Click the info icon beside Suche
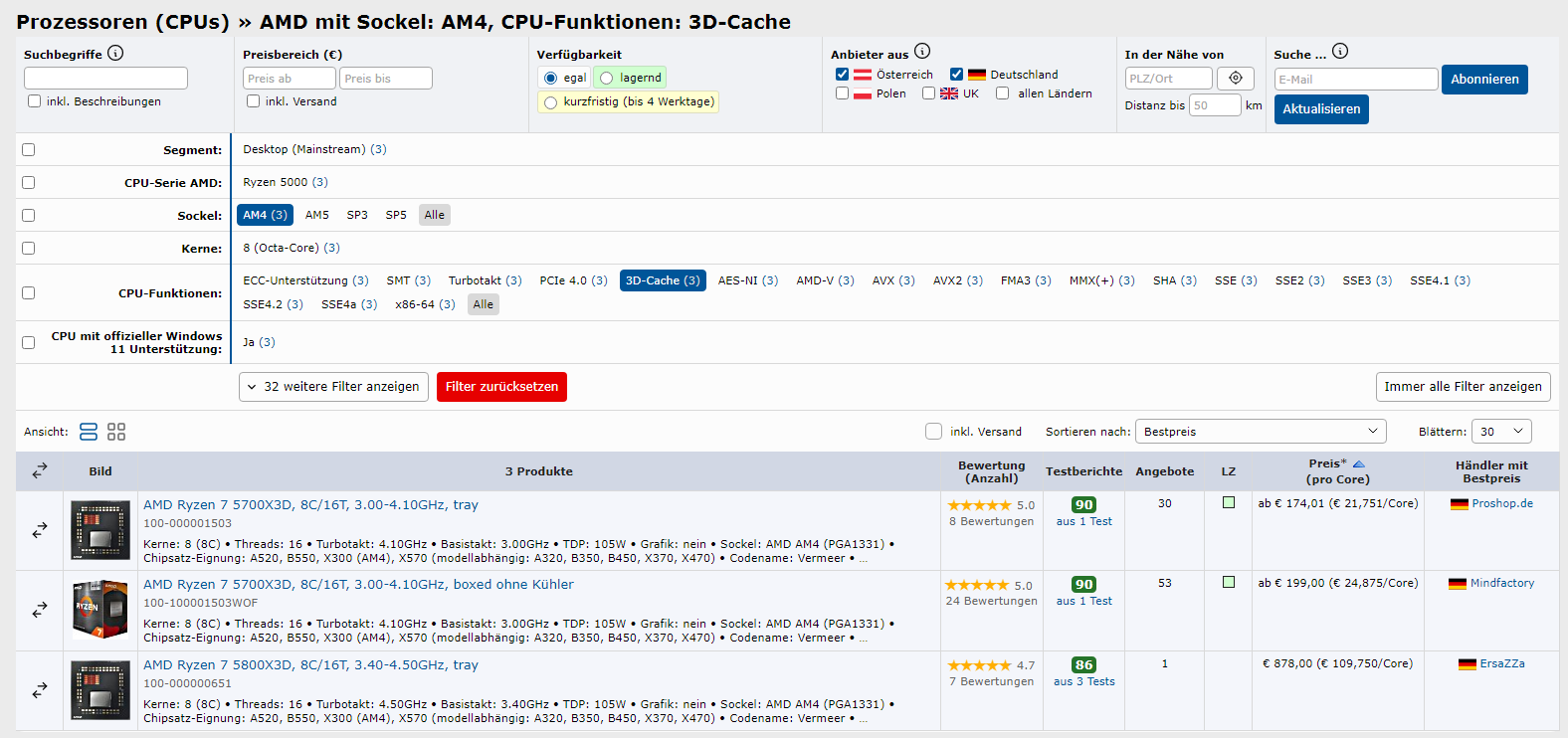Image resolution: width=1568 pixels, height=738 pixels. tap(1340, 51)
